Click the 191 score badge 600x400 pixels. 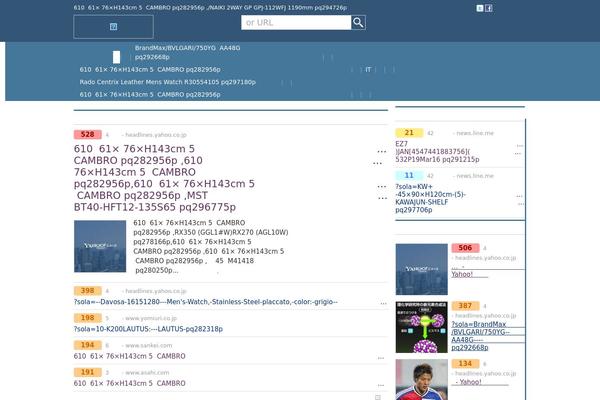pos(88,372)
